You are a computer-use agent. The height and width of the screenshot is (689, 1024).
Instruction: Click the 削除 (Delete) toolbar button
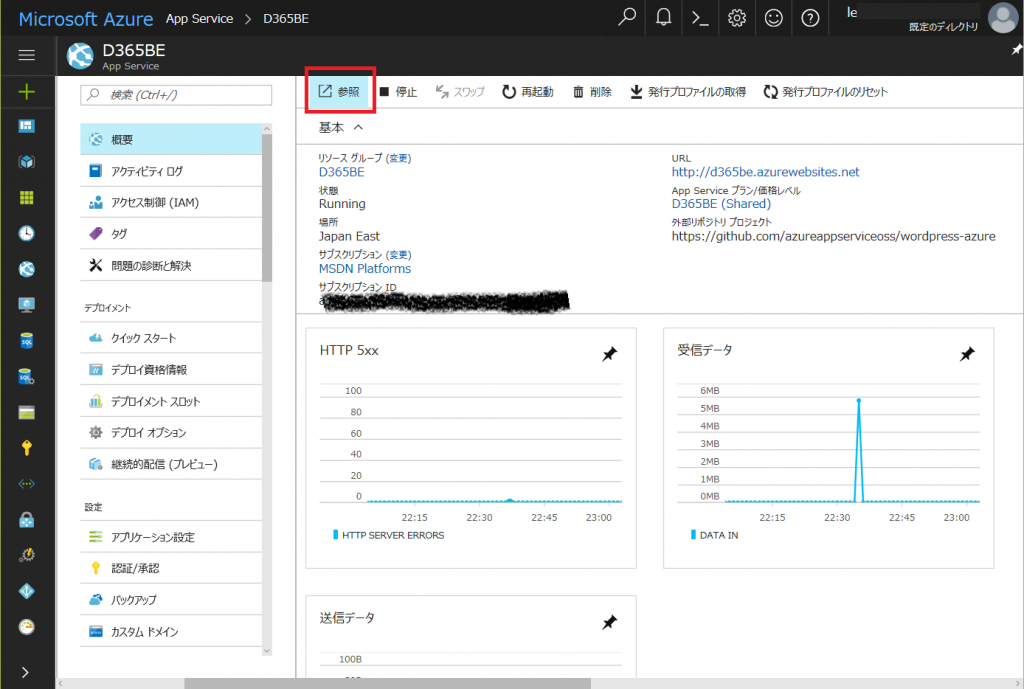592,92
